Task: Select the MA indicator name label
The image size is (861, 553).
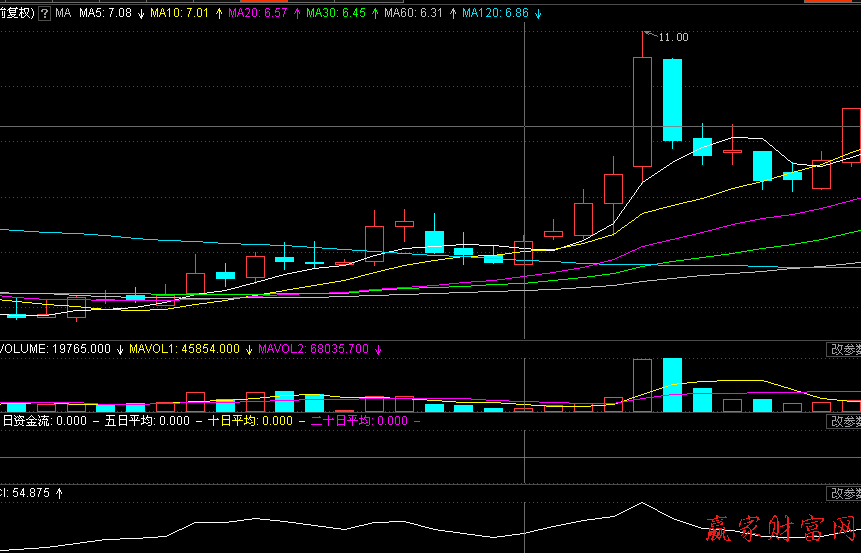Action: 63,13
